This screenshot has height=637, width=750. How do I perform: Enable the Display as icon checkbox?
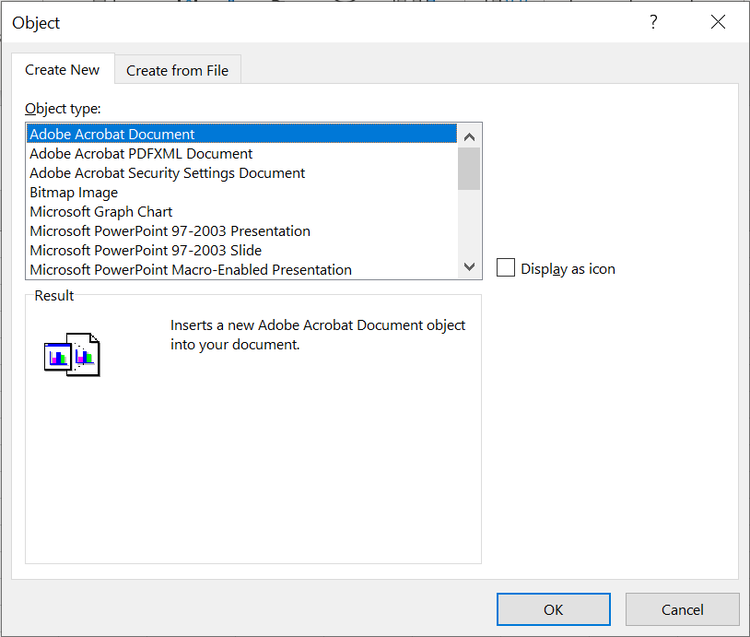(506, 268)
